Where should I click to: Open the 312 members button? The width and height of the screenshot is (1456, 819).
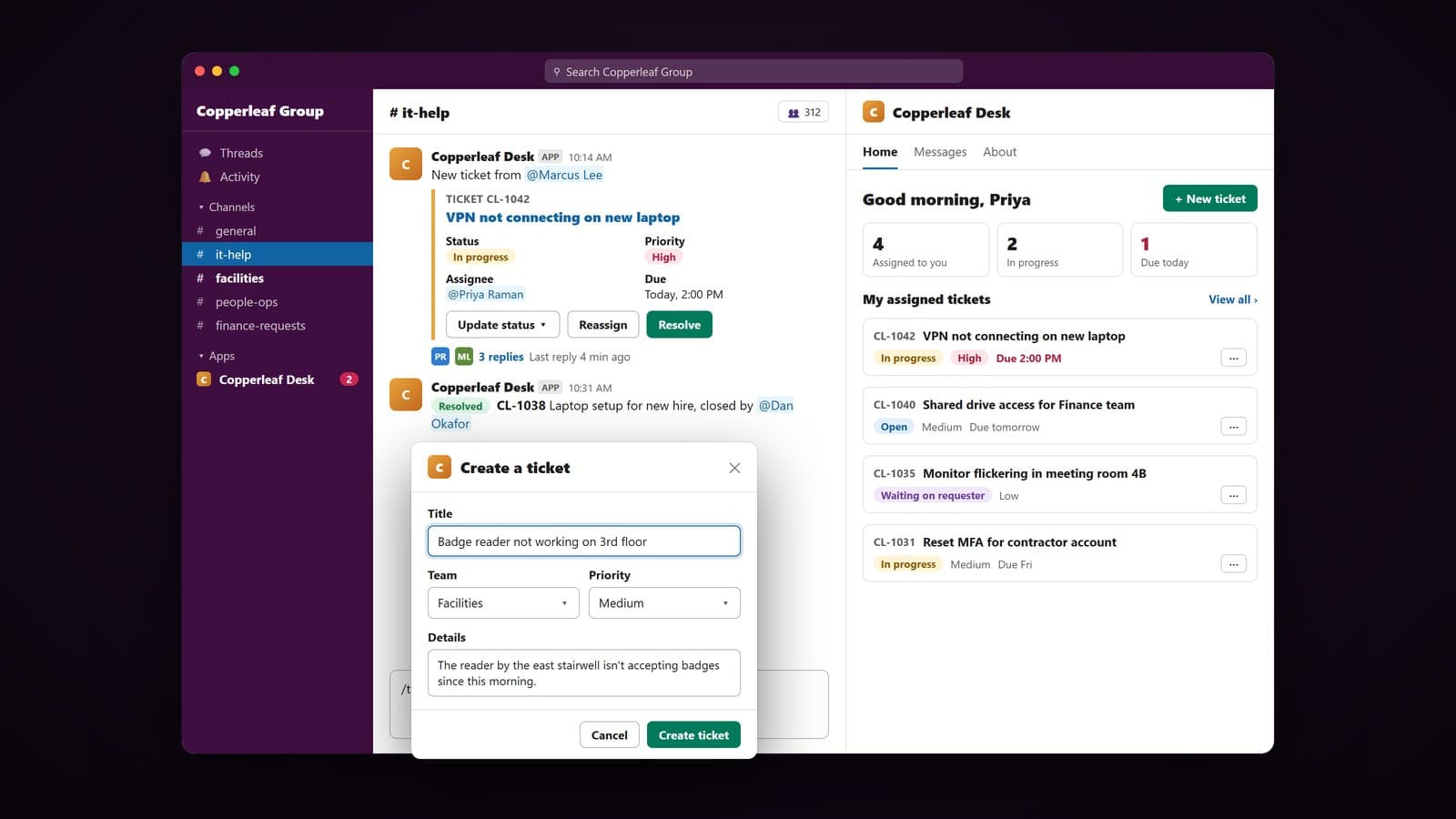(x=804, y=113)
